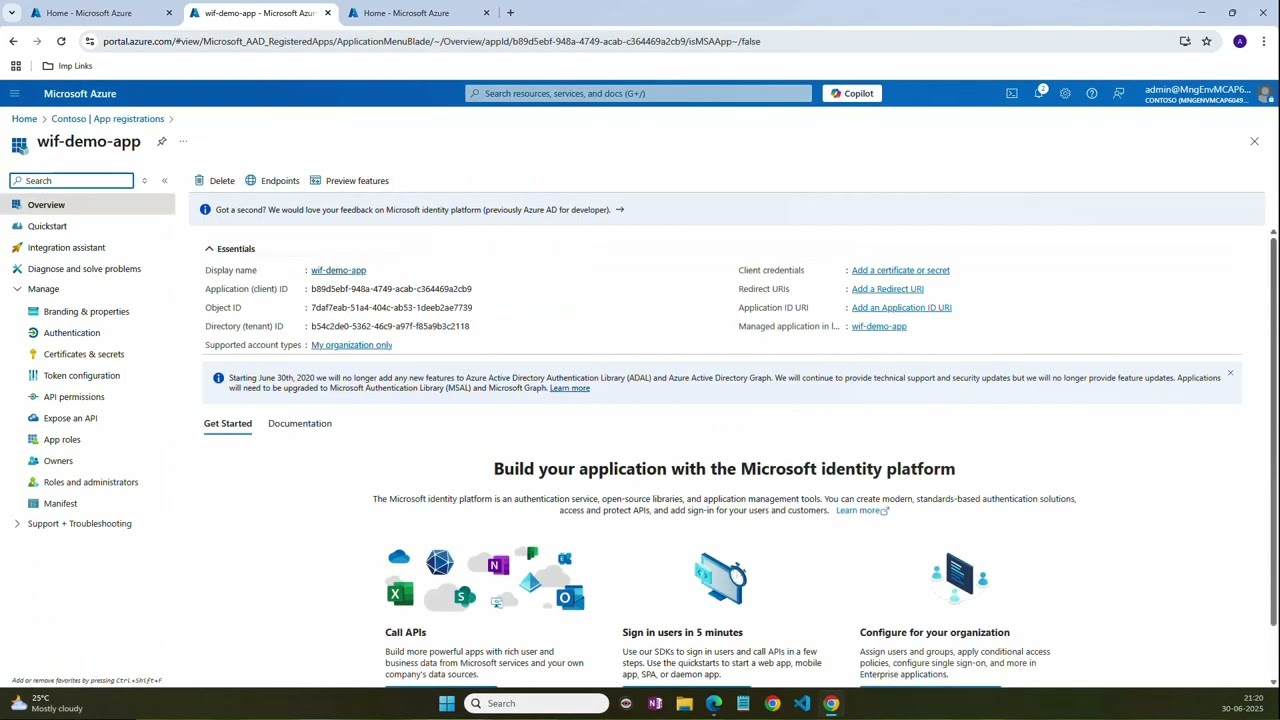Open App roles menu item
The image size is (1280, 720).
tap(62, 439)
